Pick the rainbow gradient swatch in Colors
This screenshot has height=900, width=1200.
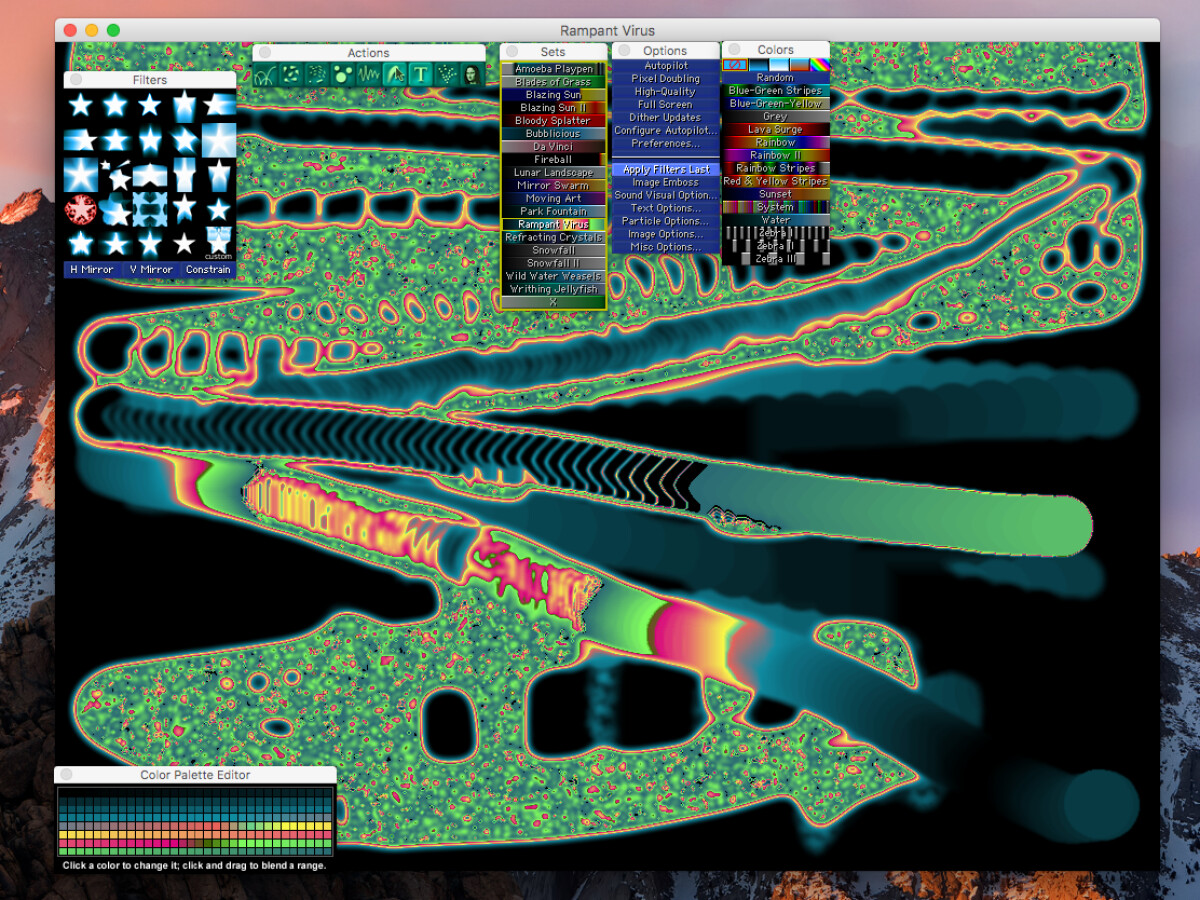(820, 64)
